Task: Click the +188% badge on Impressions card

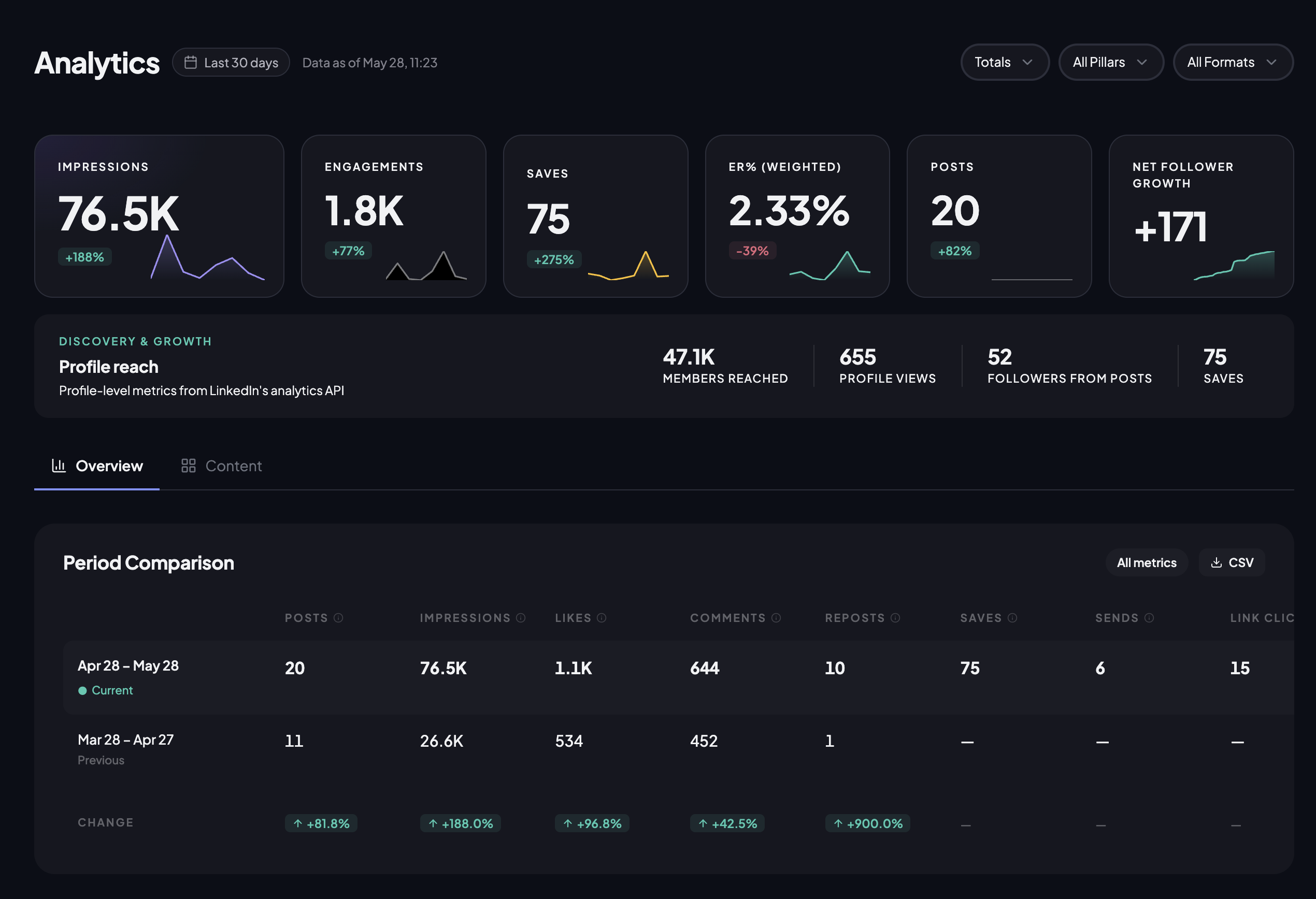Action: (x=85, y=257)
